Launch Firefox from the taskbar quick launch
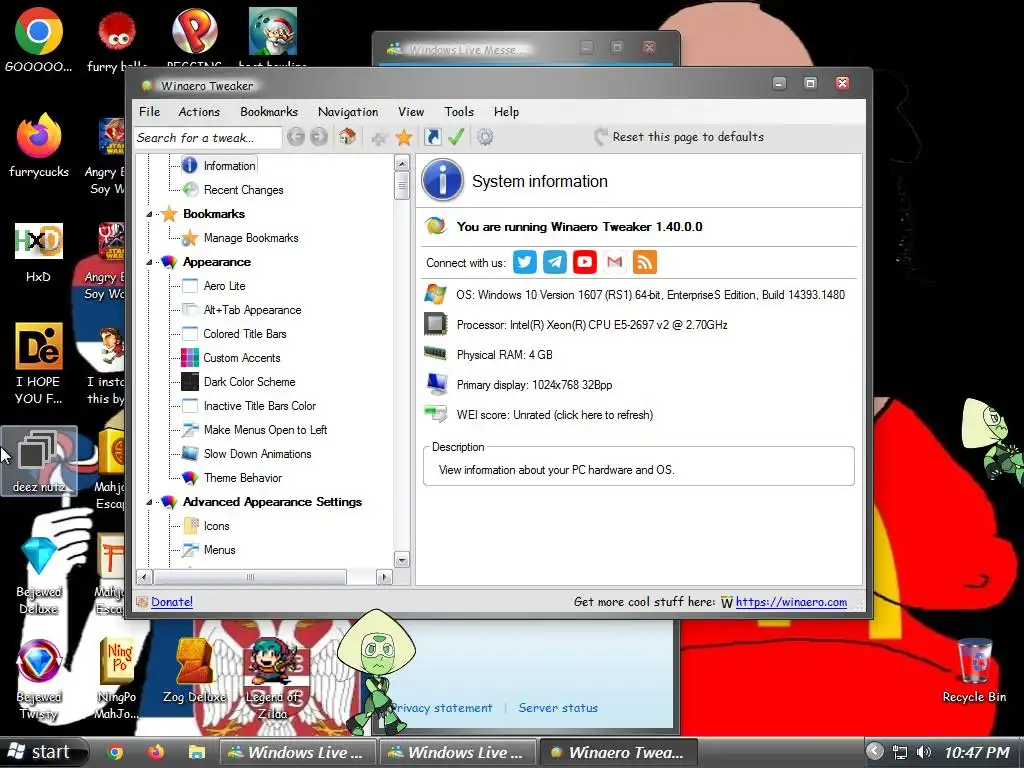This screenshot has width=1024, height=768. click(155, 752)
